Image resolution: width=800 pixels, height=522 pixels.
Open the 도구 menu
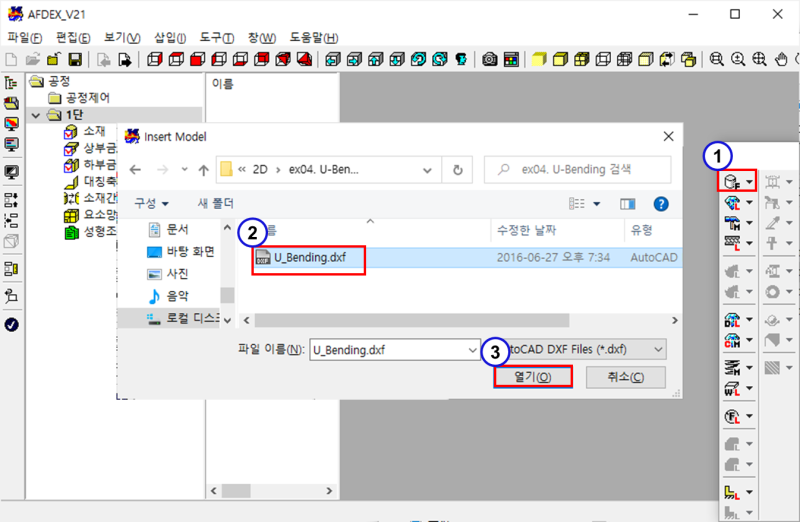pos(216,37)
